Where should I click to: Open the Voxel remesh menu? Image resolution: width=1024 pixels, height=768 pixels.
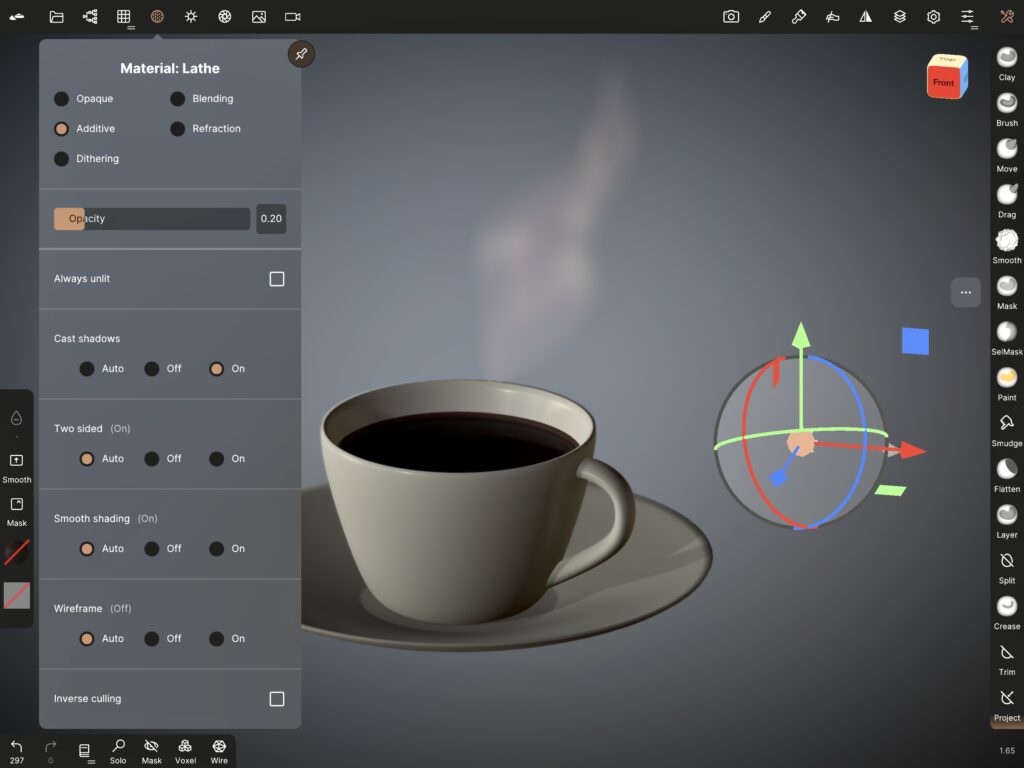(x=185, y=748)
